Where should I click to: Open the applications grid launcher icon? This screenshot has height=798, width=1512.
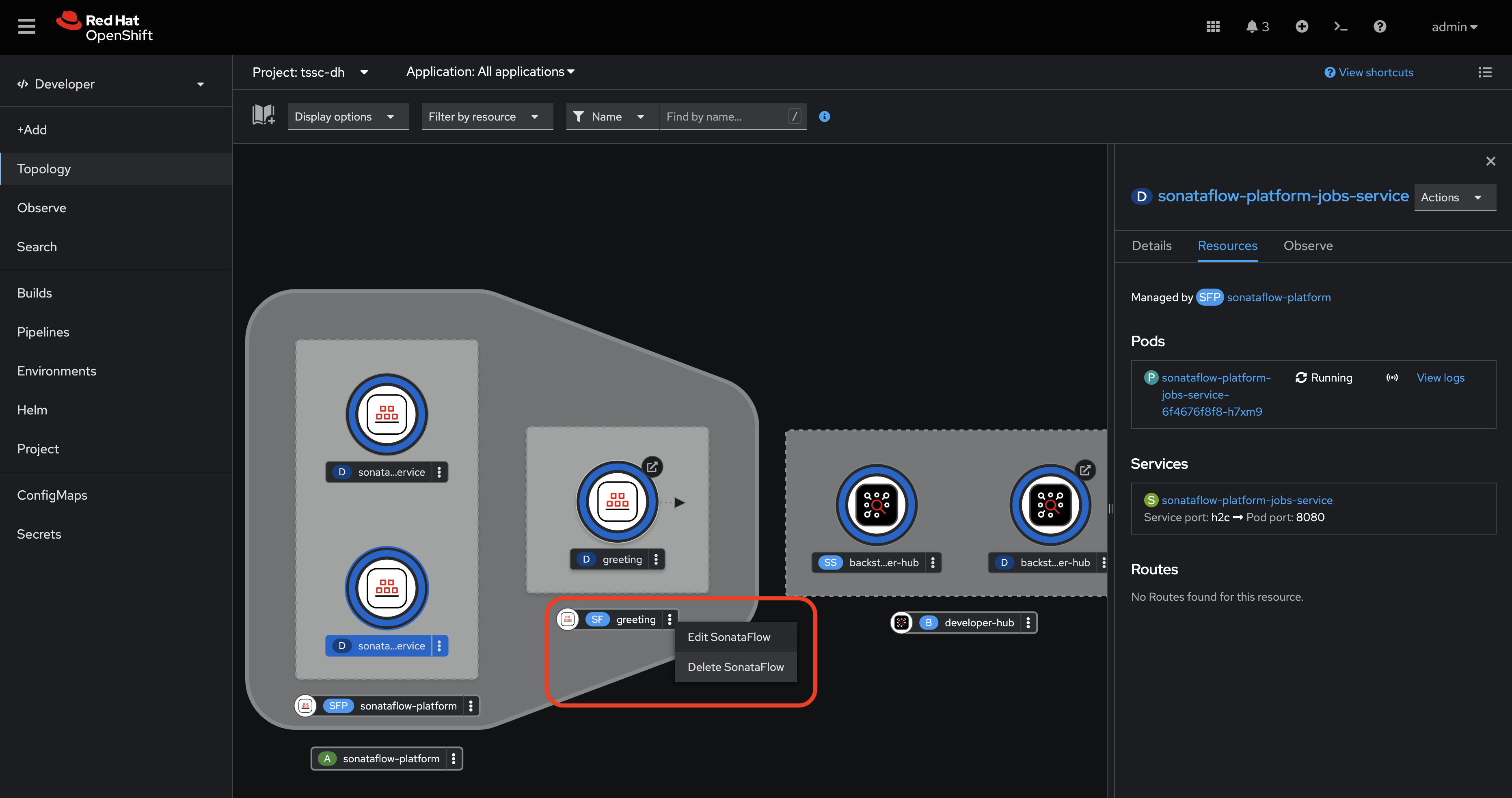[1213, 27]
